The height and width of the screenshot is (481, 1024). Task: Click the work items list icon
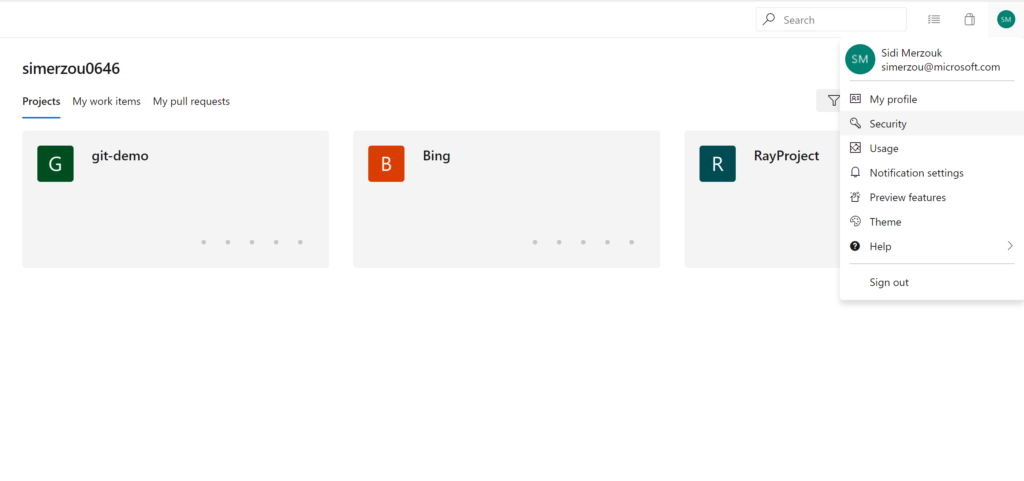click(x=934, y=19)
